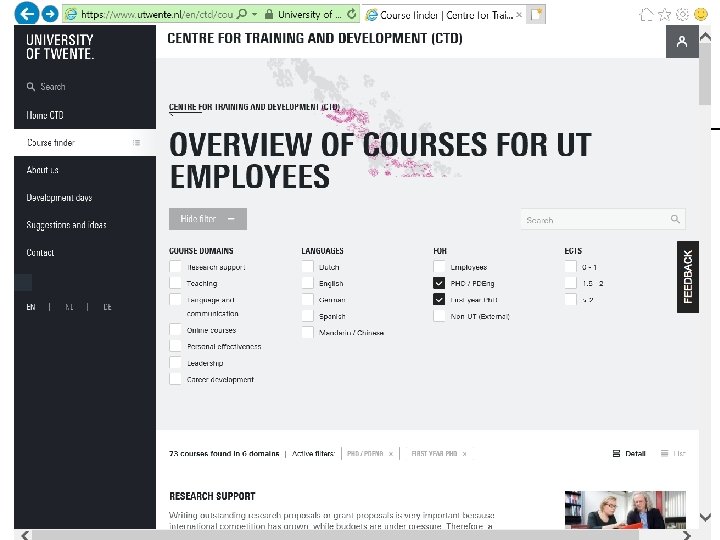The width and height of the screenshot is (720, 540).
Task: Collapse filters with Hide filter button
Action: [208, 219]
